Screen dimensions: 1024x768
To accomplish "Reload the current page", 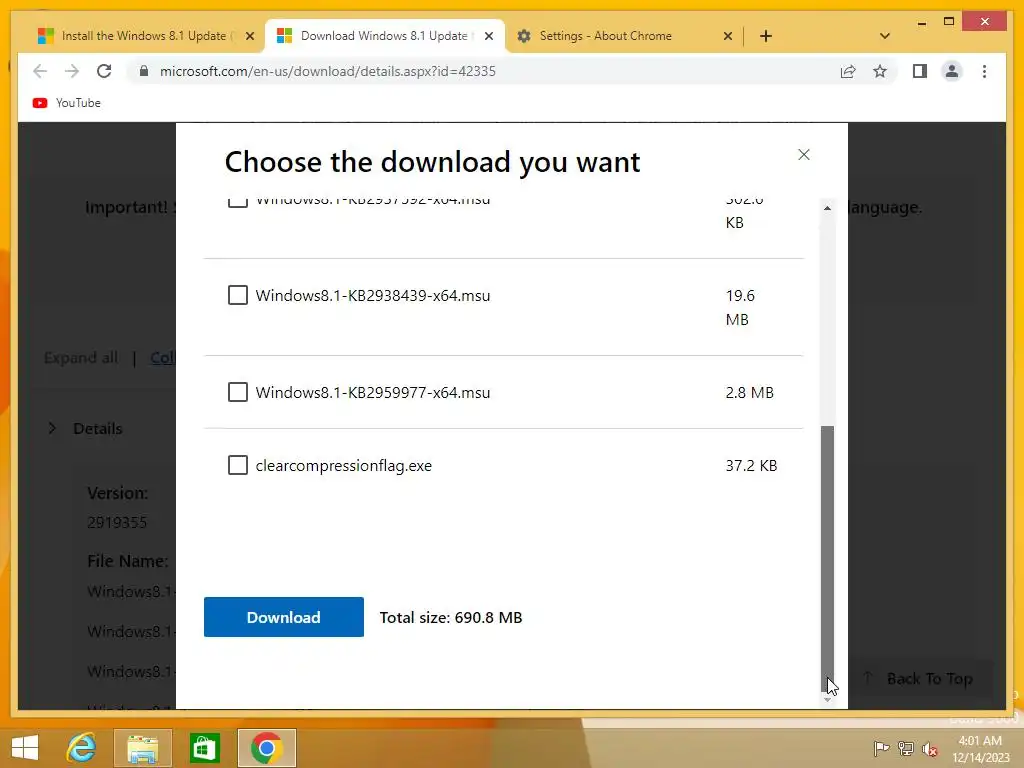I will [x=104, y=71].
